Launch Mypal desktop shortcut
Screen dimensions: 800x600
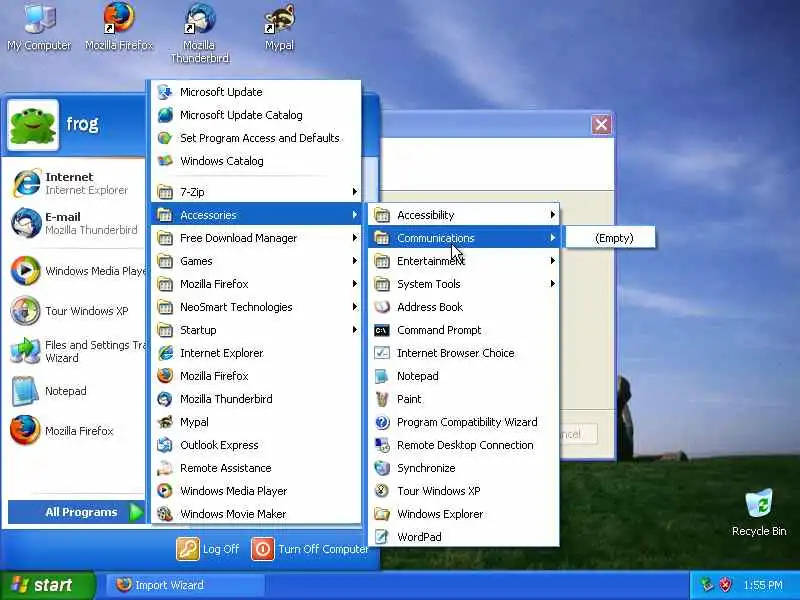click(x=280, y=27)
